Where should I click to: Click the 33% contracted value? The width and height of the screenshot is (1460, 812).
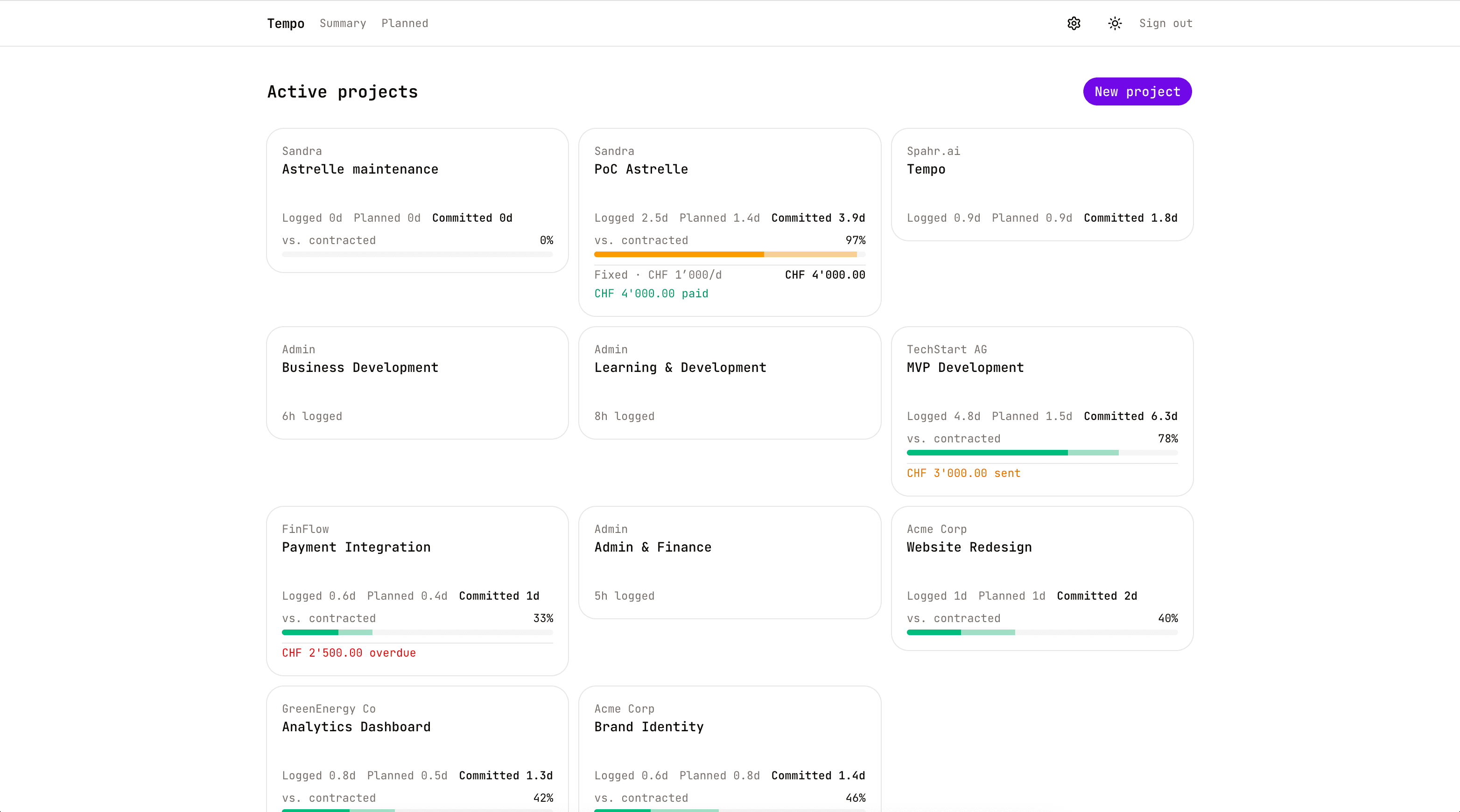coord(543,618)
